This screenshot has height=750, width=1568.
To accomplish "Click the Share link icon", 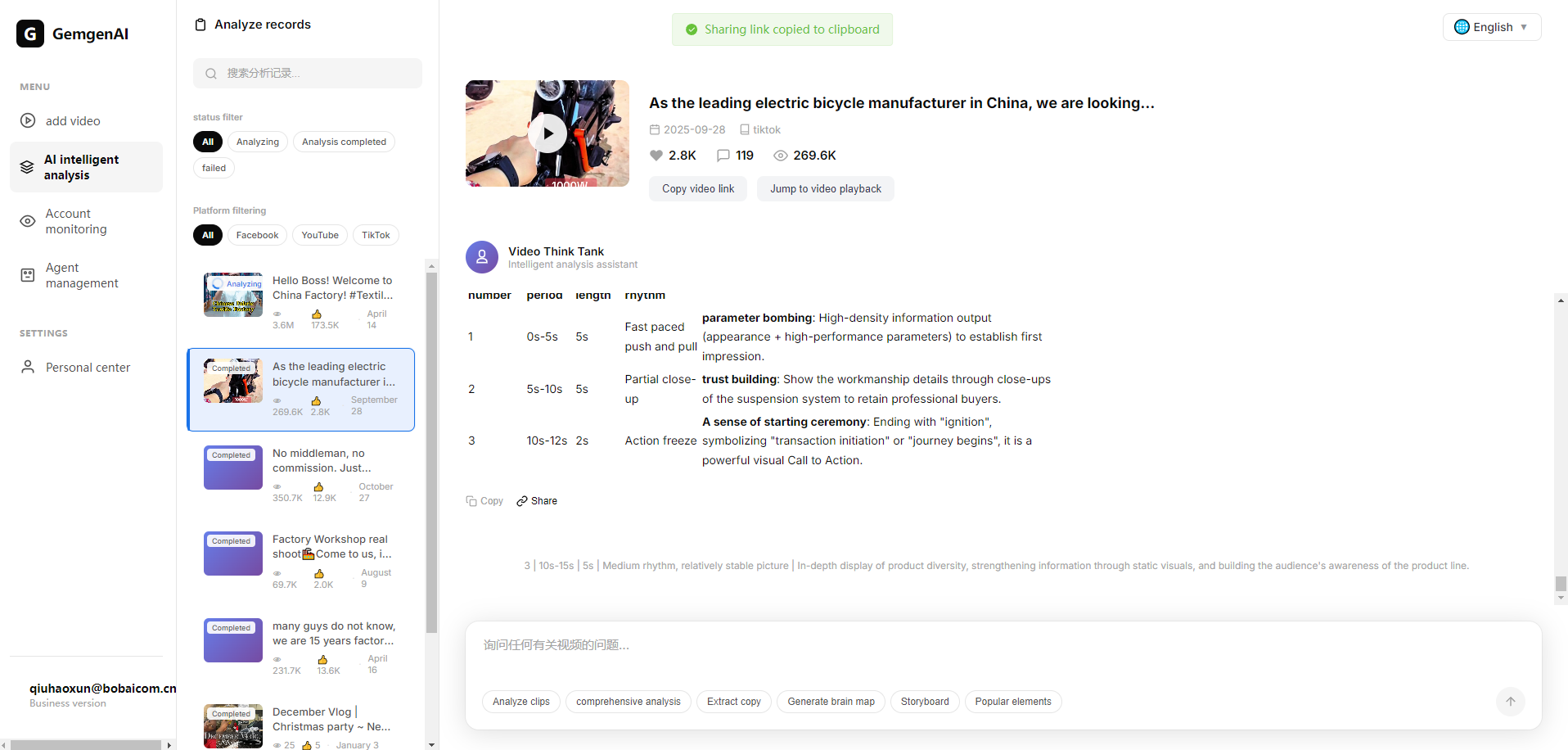I will click(x=522, y=501).
